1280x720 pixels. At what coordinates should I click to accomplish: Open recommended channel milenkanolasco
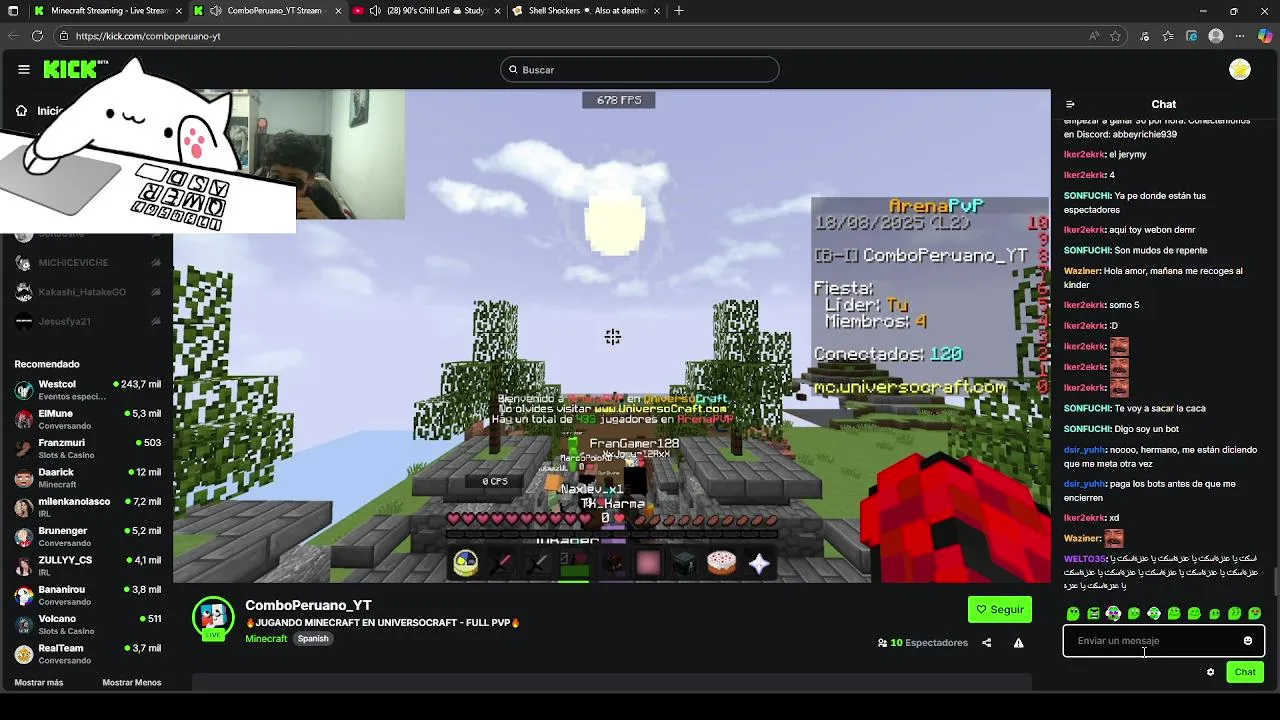click(x=88, y=507)
